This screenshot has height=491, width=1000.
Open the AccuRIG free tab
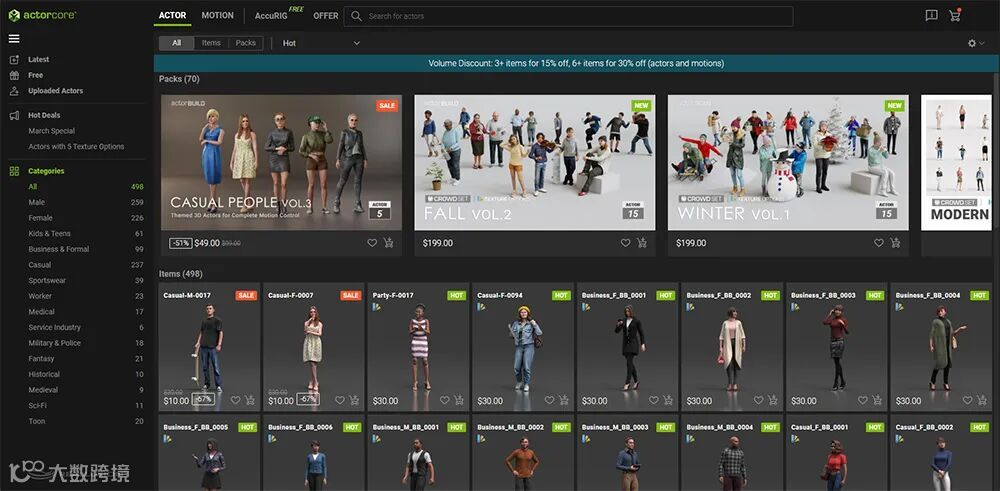(271, 15)
